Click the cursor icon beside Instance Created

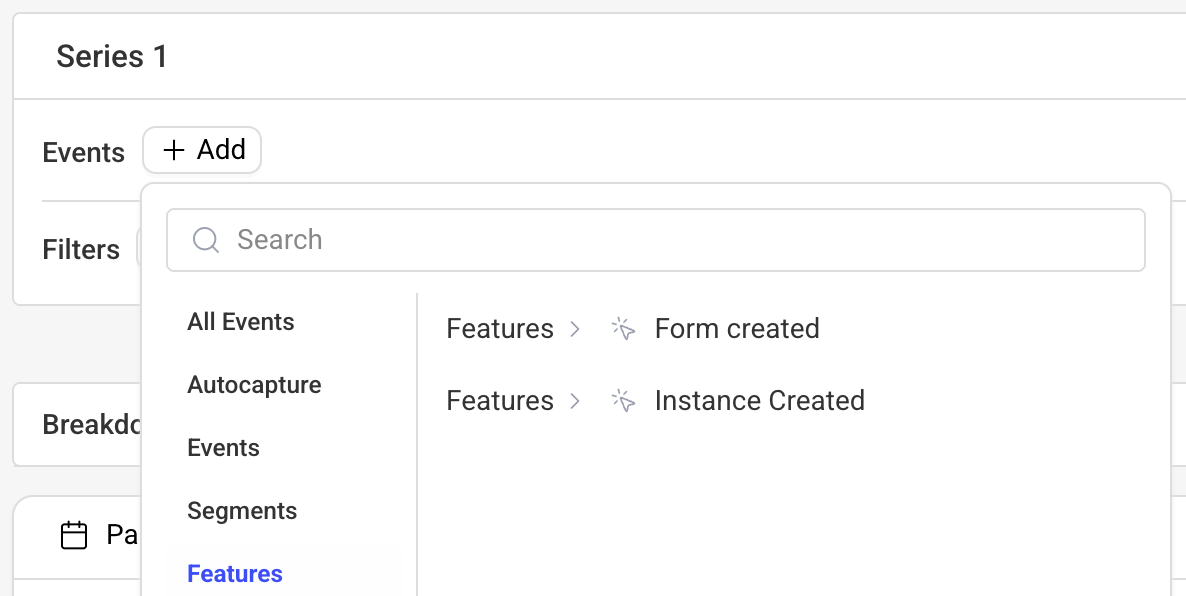coord(623,401)
